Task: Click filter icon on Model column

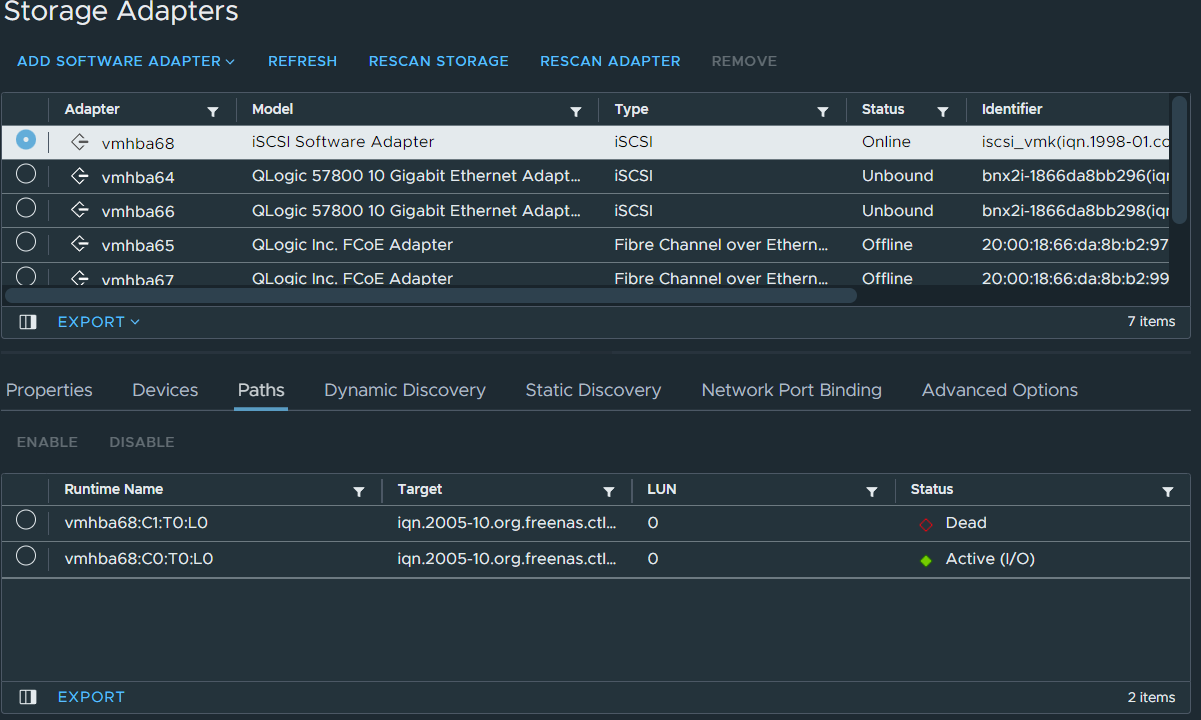Action: pos(576,111)
